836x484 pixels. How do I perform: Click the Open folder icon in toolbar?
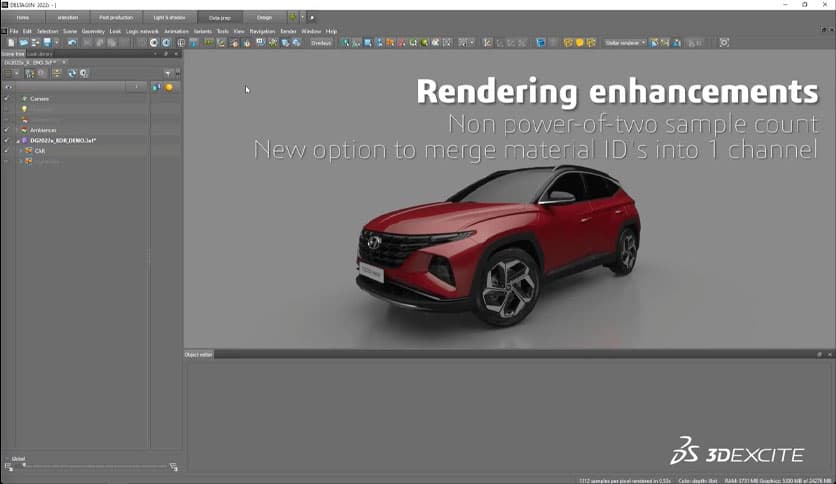[22, 43]
